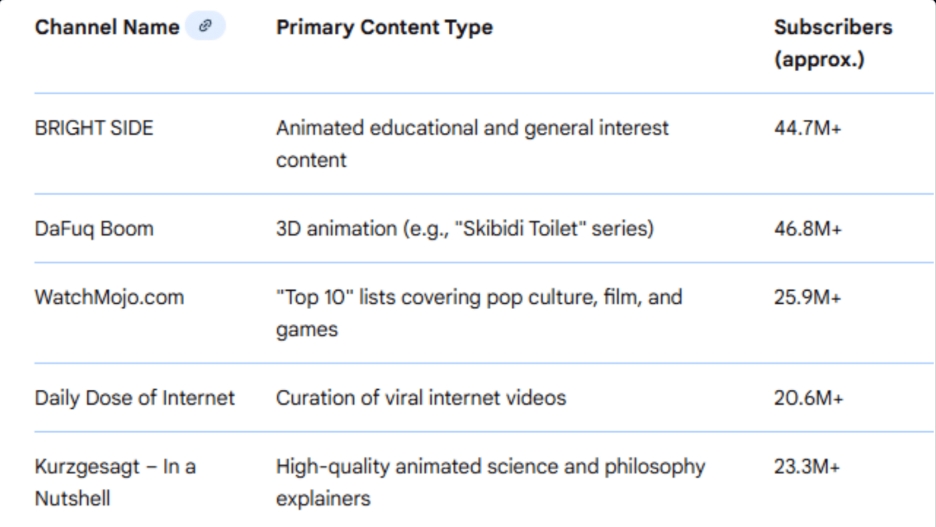Screen dimensions: 936x527
Task: Click the 23.3M+ subscriber count
Action: click(808, 466)
